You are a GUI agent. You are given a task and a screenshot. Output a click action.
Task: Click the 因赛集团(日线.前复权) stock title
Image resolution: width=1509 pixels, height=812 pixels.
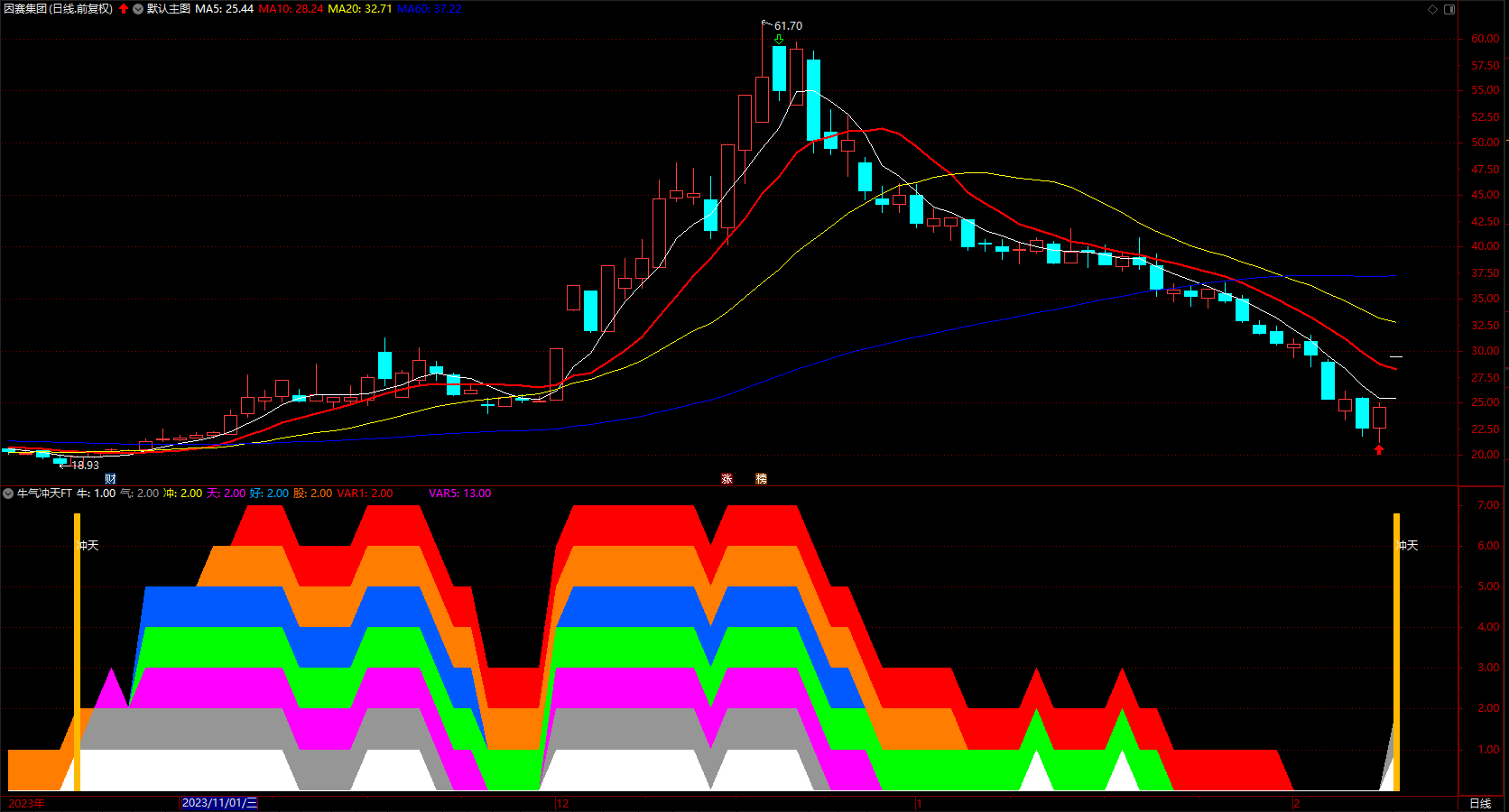click(x=59, y=9)
